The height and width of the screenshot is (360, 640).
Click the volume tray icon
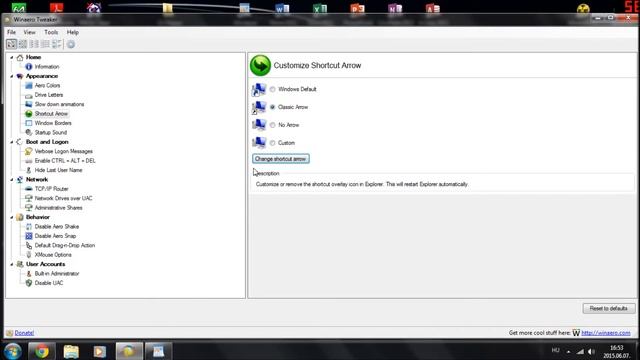tap(591, 351)
